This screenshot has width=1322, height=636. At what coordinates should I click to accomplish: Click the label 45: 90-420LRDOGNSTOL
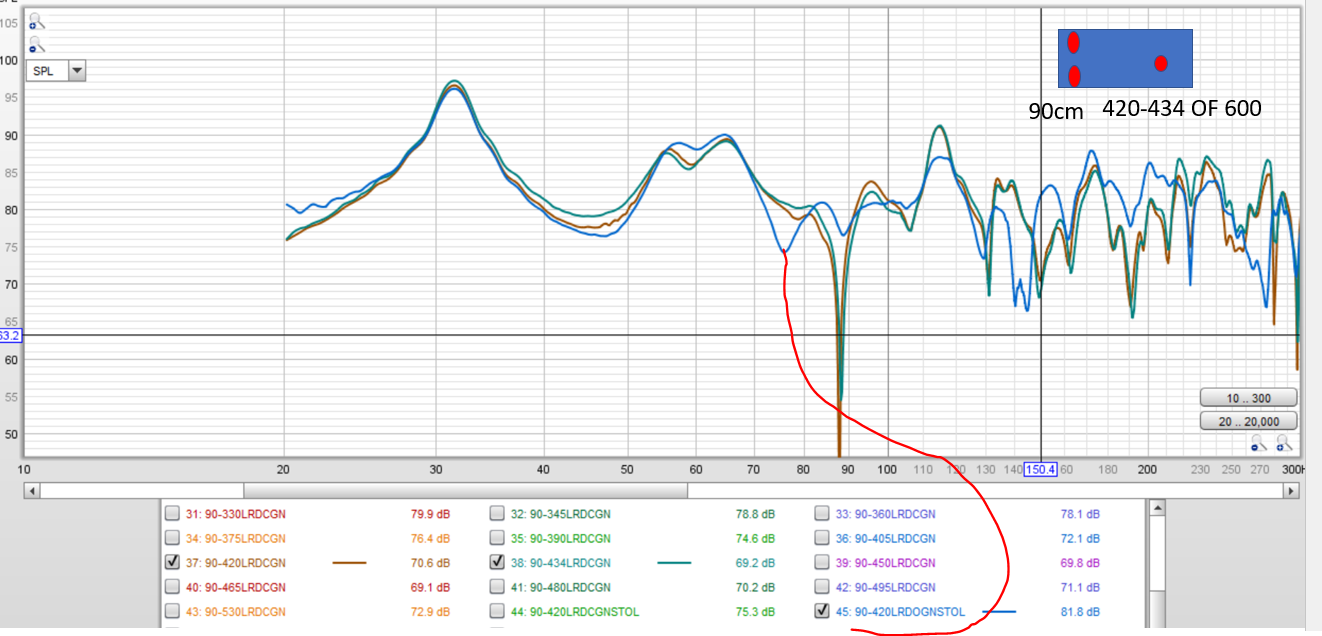pyautogui.click(x=901, y=612)
